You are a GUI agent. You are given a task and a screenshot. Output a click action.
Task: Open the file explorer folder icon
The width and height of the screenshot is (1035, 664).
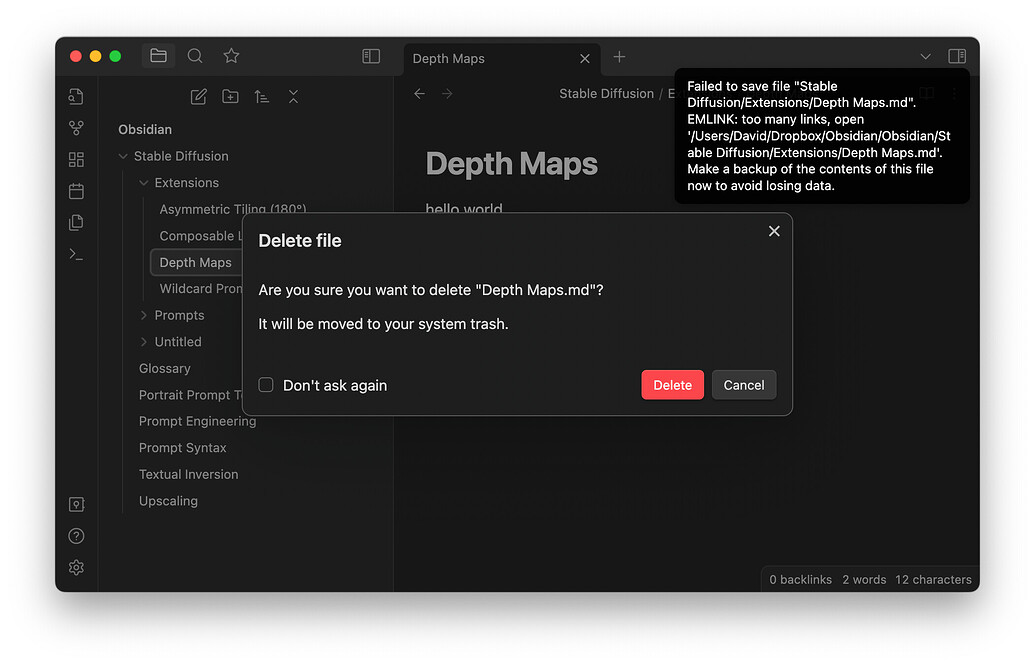(158, 56)
